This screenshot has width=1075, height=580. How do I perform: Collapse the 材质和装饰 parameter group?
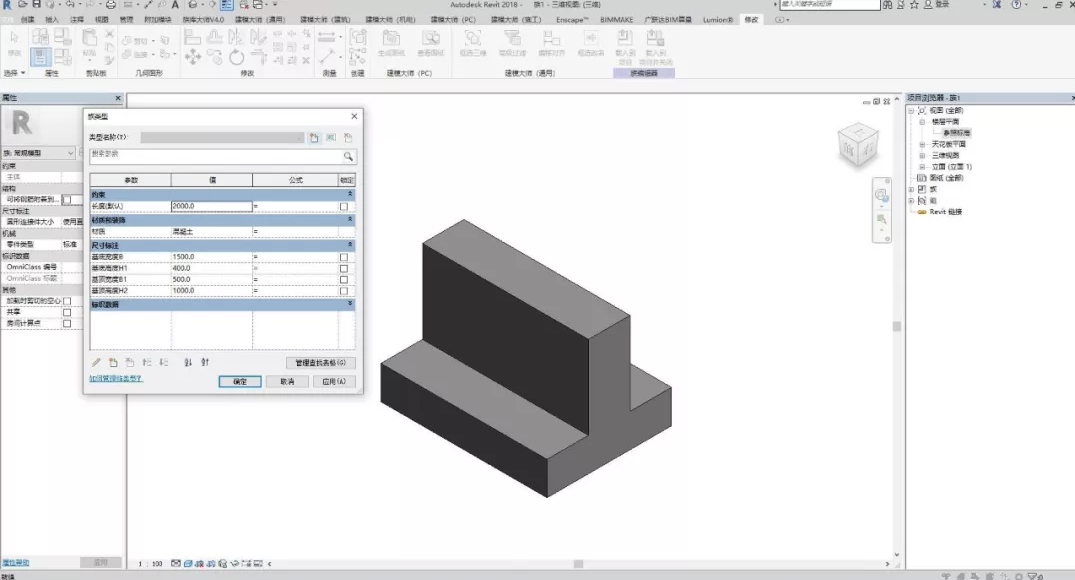350,219
